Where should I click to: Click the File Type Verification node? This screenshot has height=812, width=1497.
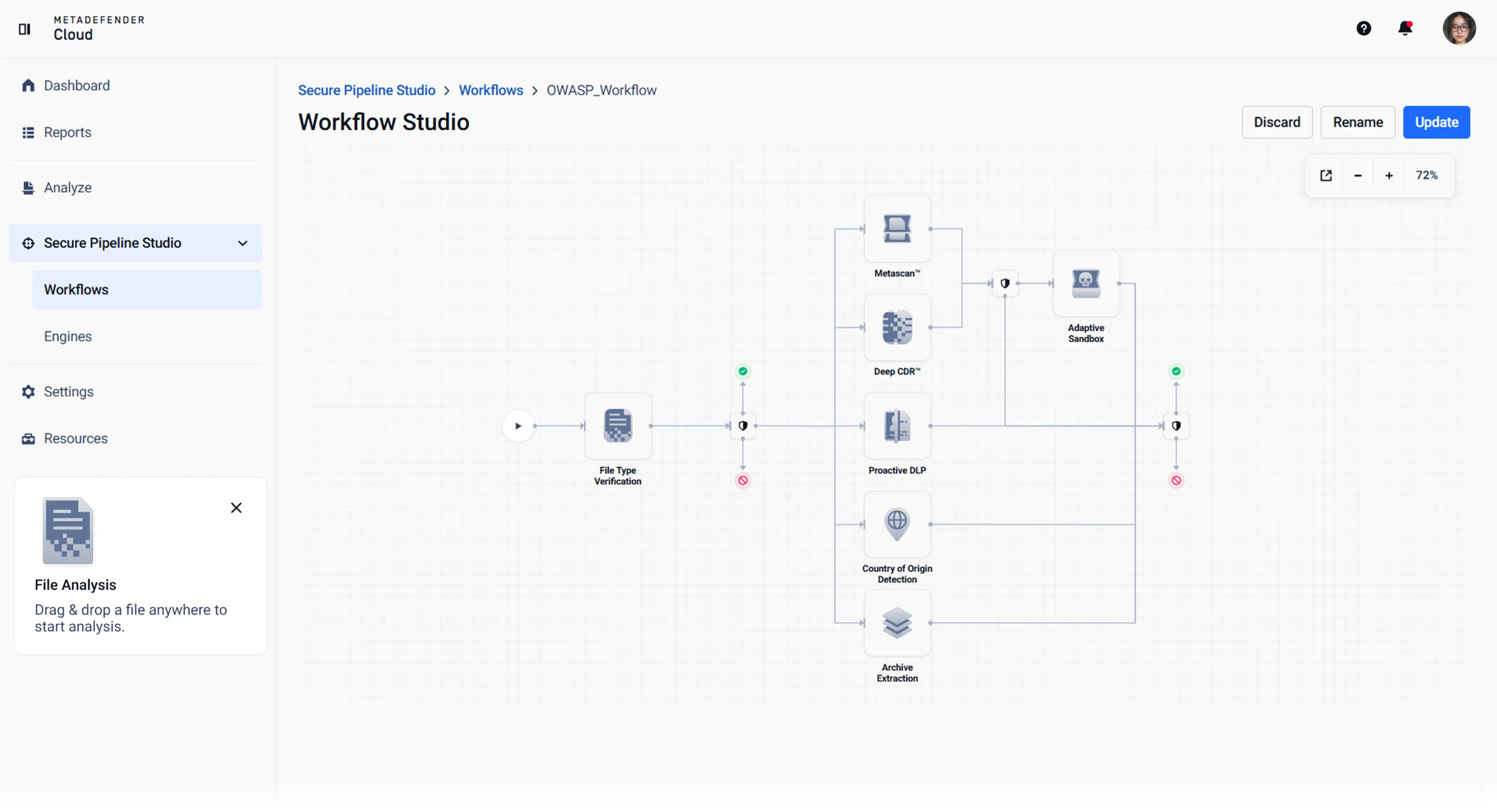(x=617, y=426)
